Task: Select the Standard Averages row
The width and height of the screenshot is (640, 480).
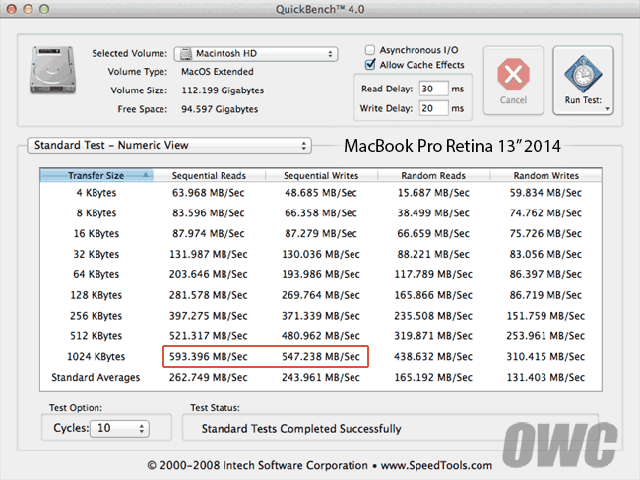Action: (x=321, y=378)
